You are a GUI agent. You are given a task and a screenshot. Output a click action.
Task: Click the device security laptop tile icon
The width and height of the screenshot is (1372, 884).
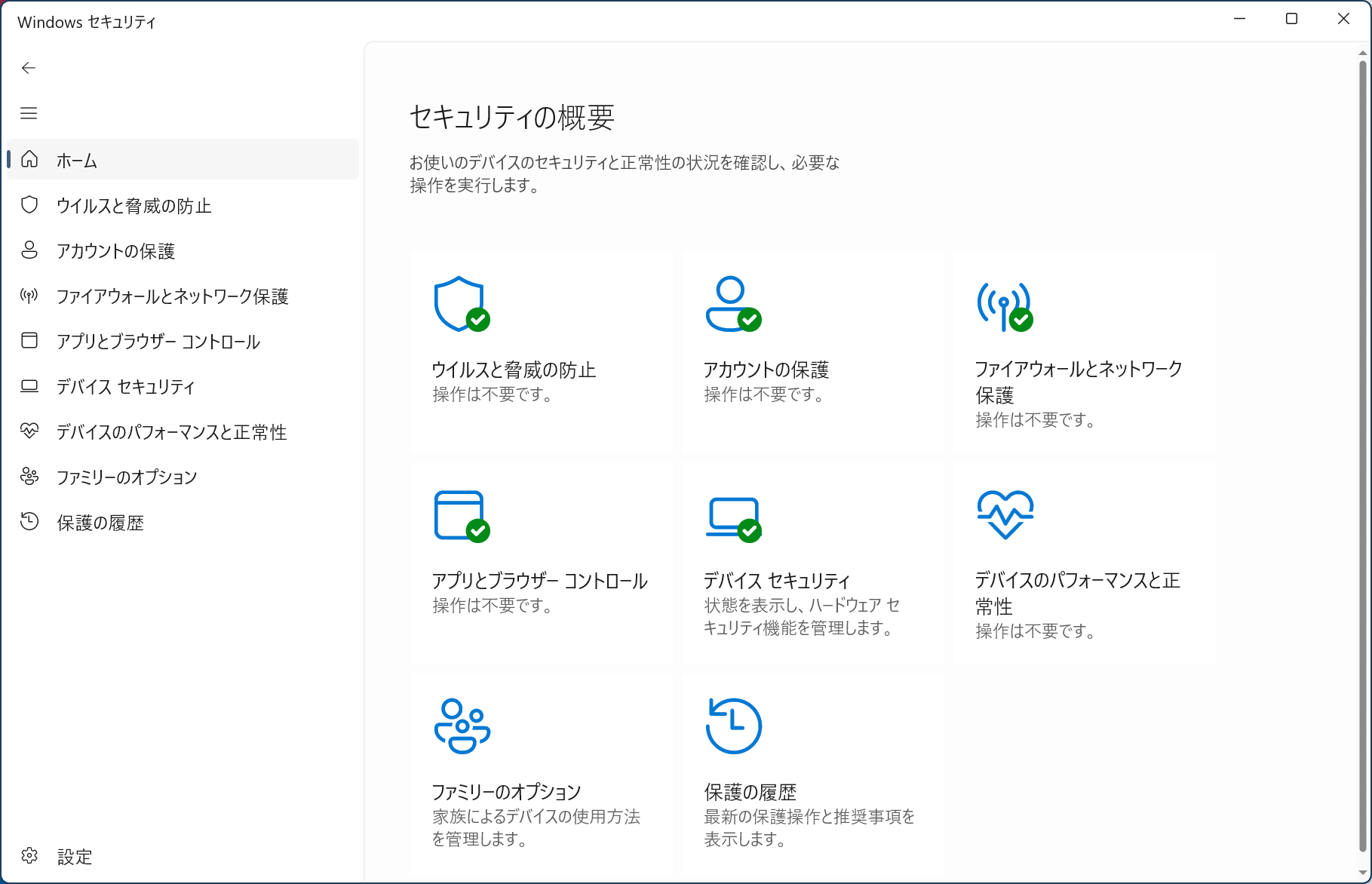pyautogui.click(x=732, y=517)
